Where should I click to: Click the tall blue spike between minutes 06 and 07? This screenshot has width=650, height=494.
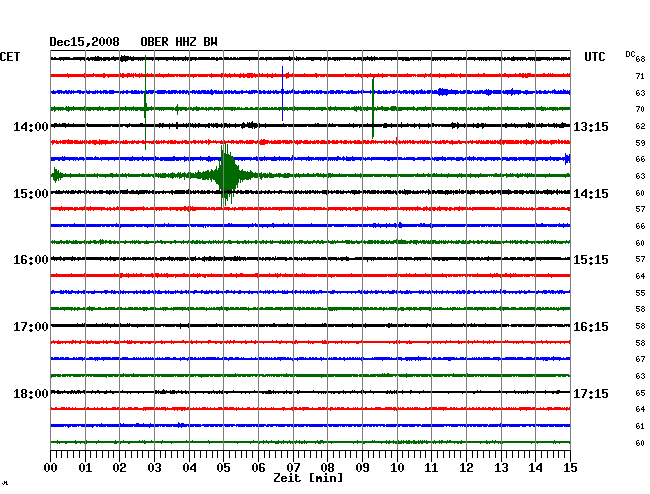(282, 93)
